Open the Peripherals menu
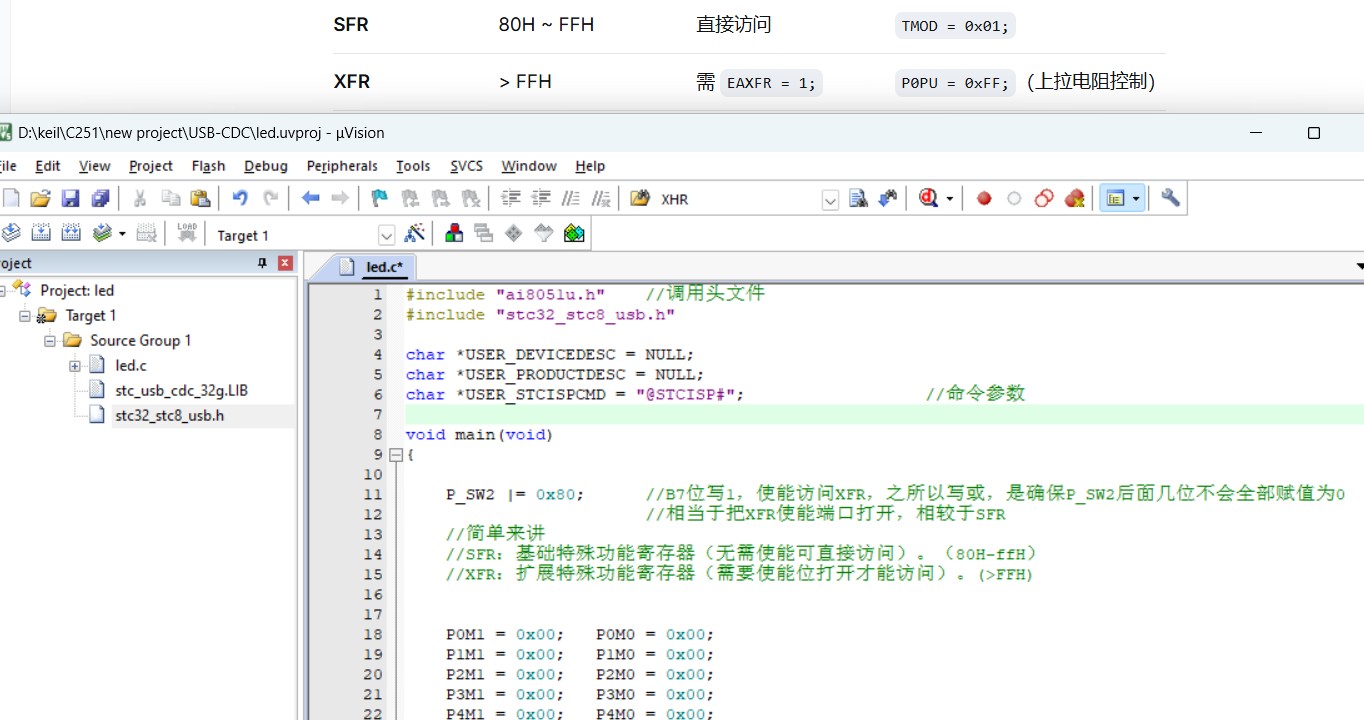 341,166
